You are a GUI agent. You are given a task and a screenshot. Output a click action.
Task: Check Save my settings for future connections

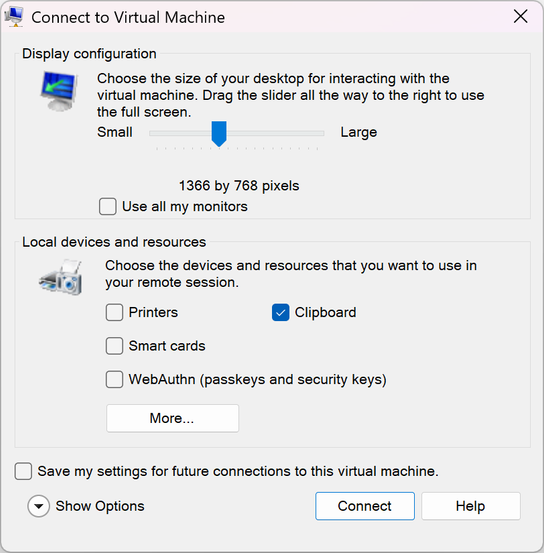coord(23,472)
